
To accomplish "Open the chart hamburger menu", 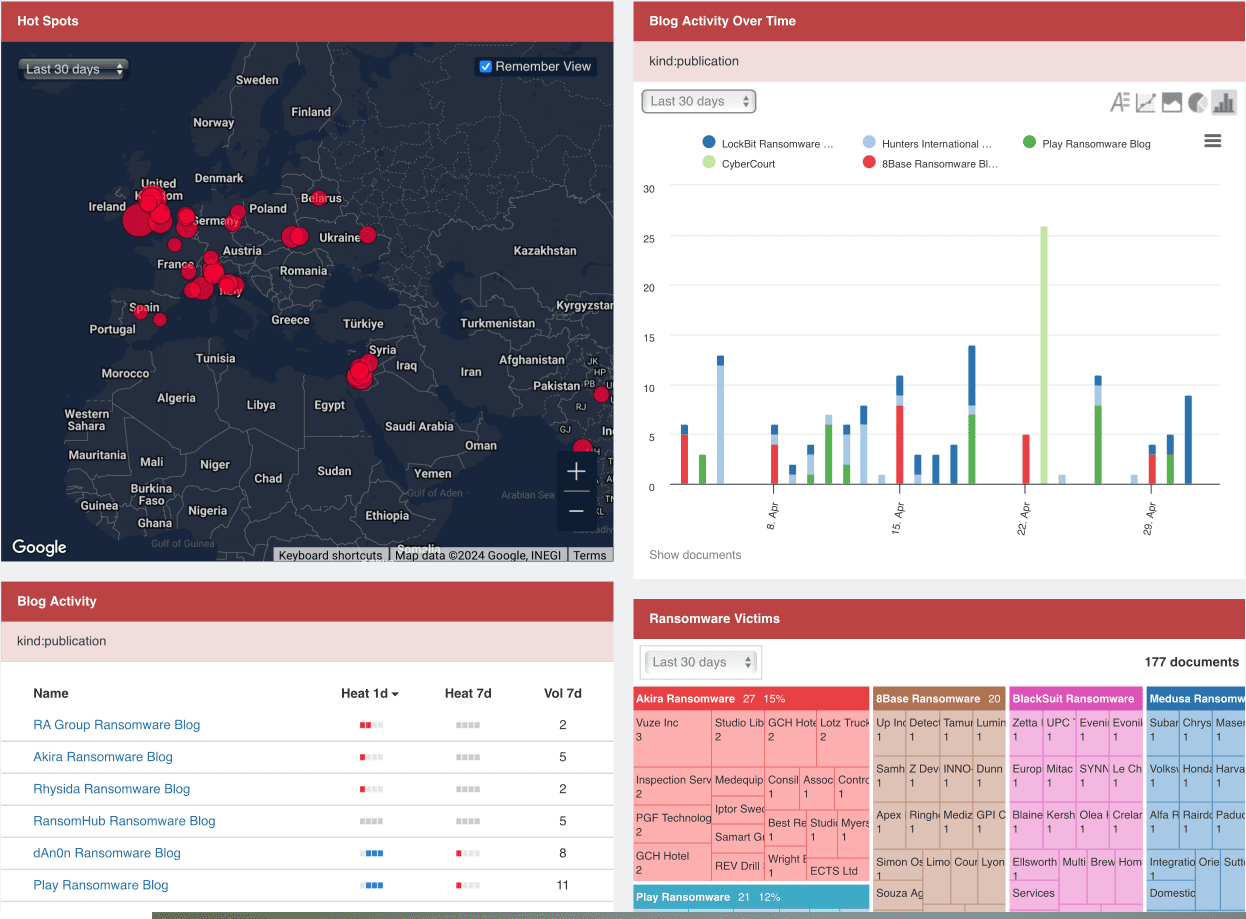I will click(1213, 141).
